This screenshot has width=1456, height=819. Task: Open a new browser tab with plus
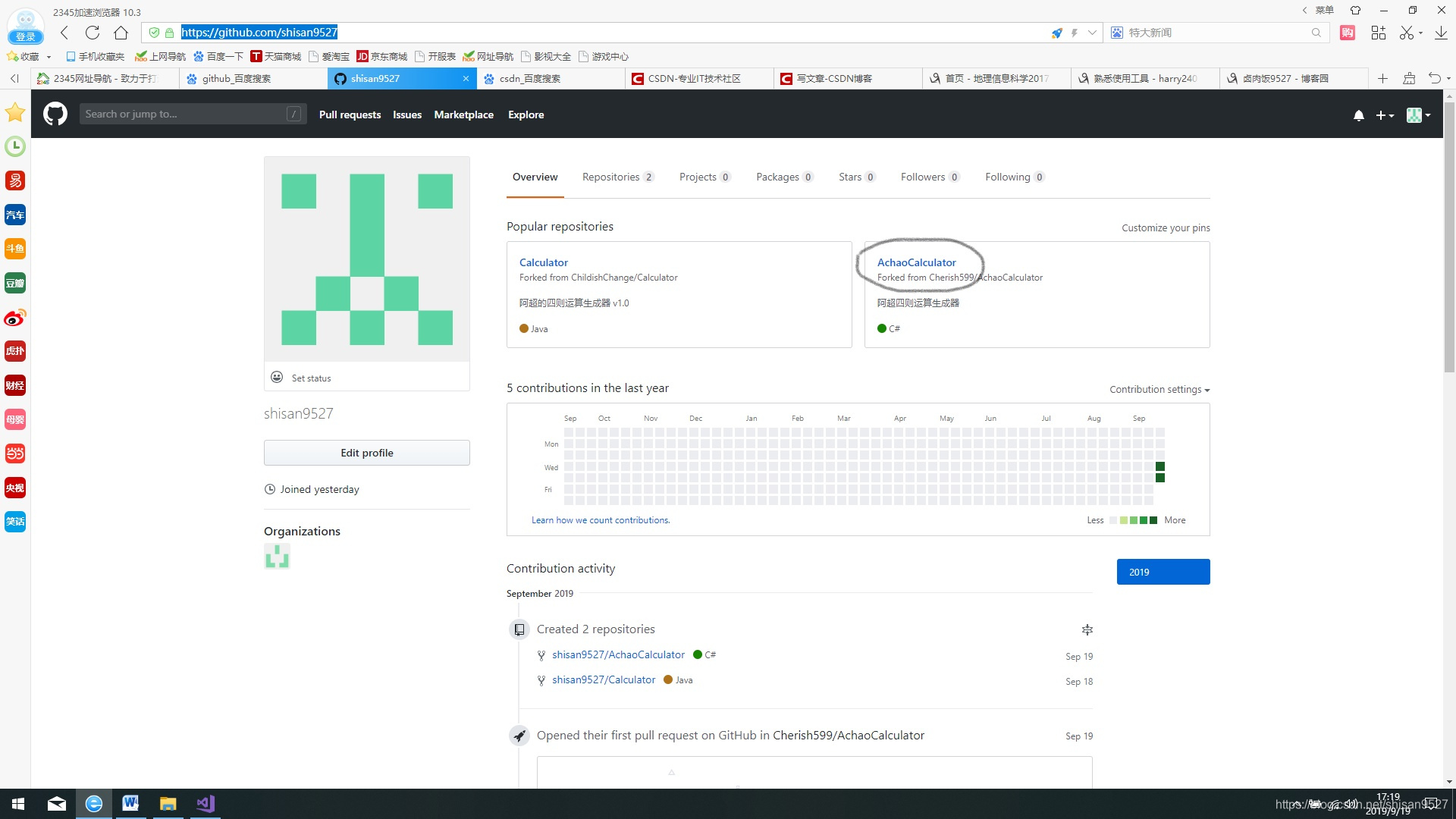(x=1382, y=78)
